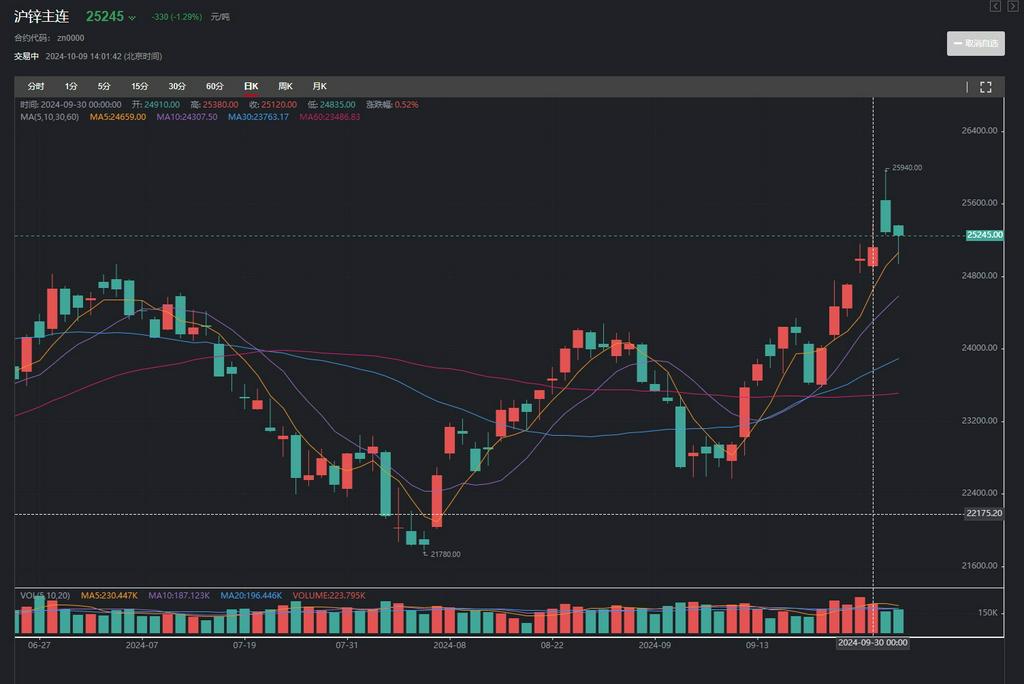Click the fullscreen chart icon
The width and height of the screenshot is (1024, 684).
(x=985, y=87)
